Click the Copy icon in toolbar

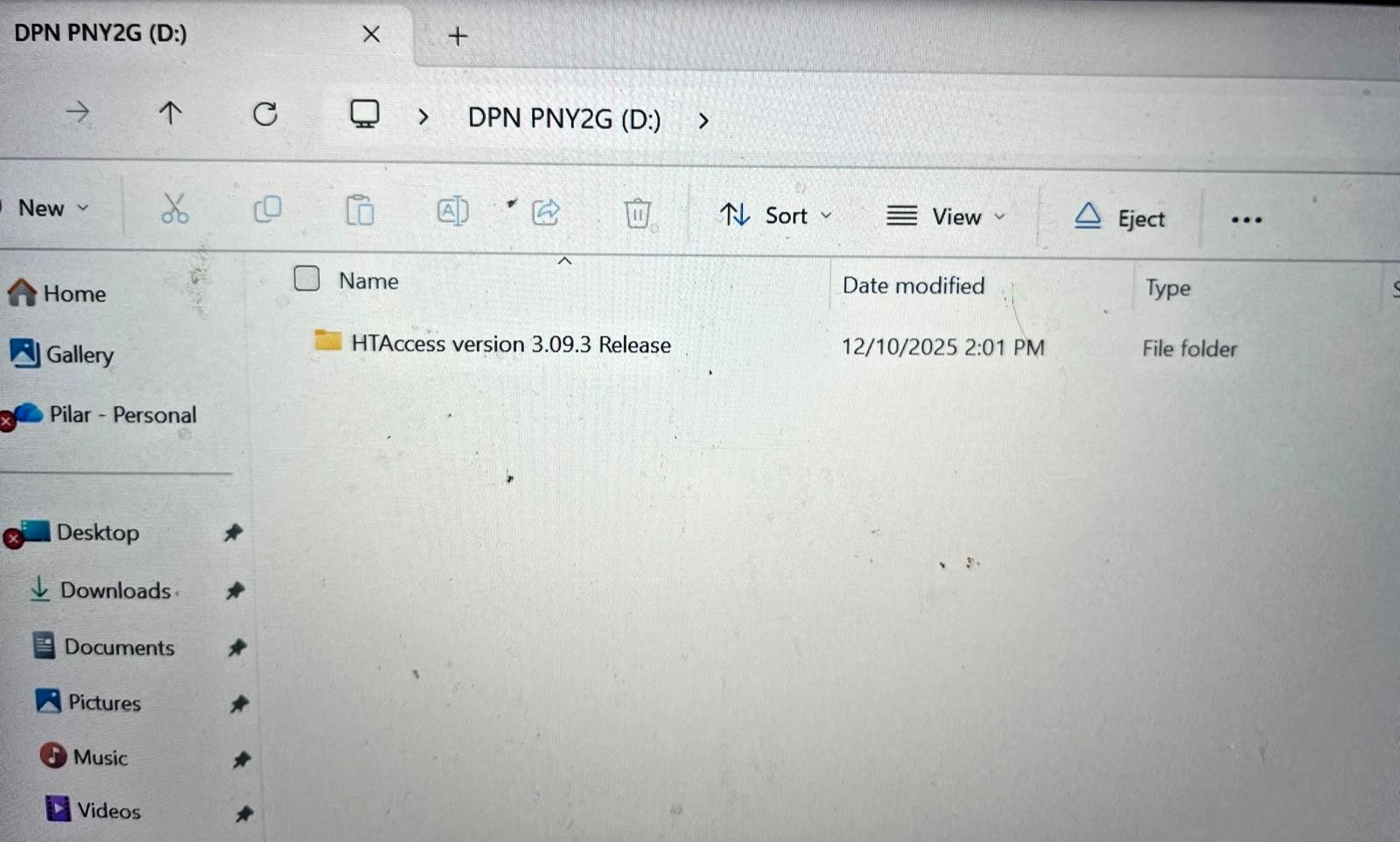pyautogui.click(x=268, y=209)
